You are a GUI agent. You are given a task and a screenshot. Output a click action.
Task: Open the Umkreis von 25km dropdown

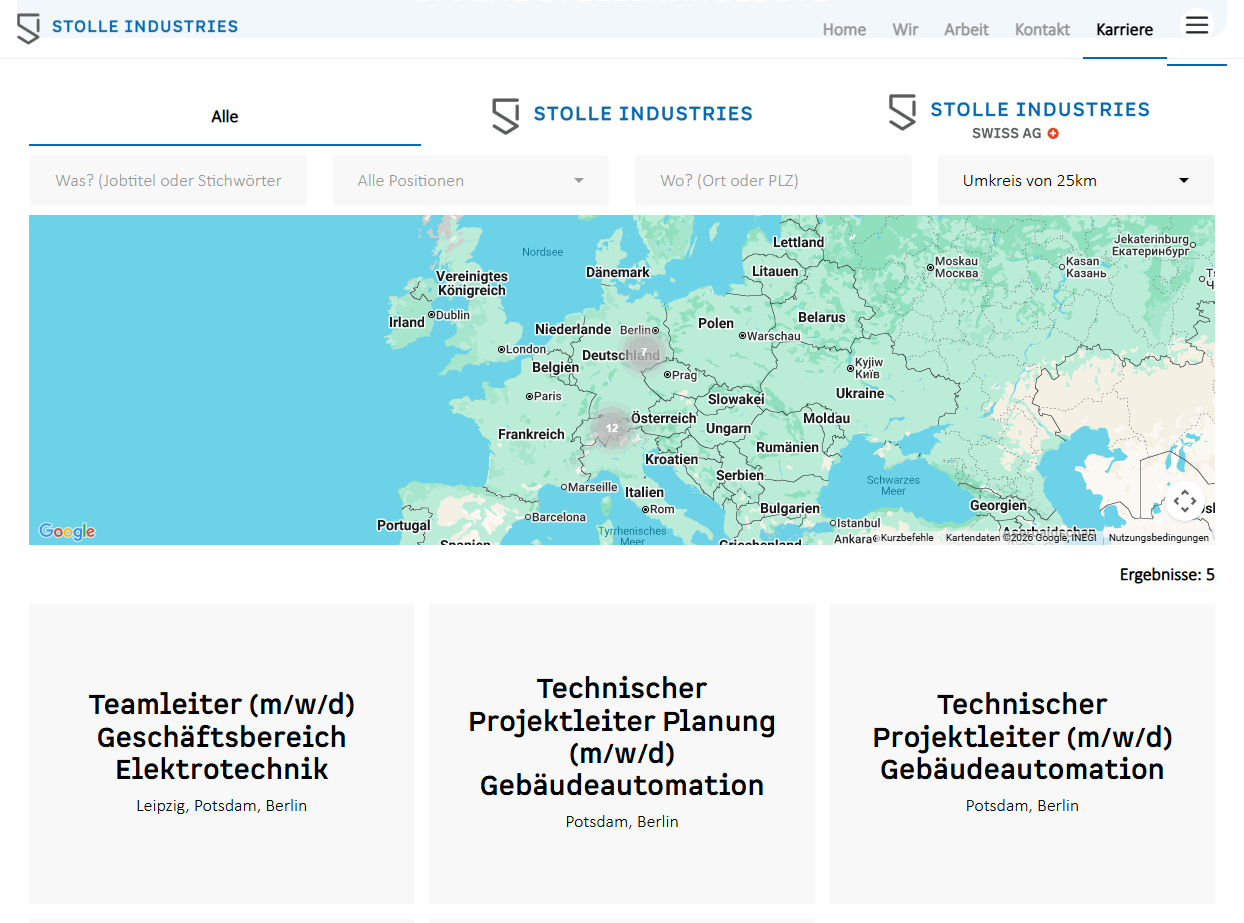(1075, 181)
